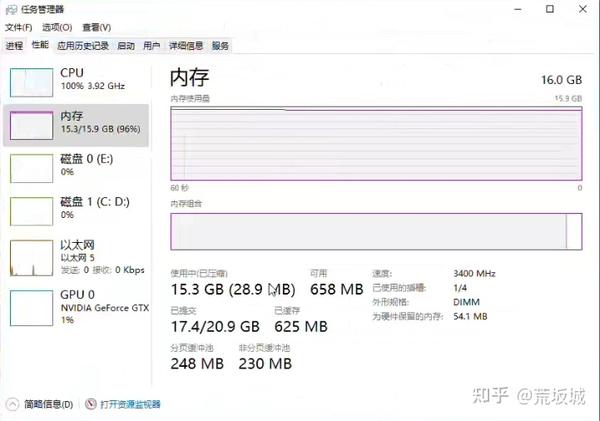Click the resource monitor icon at bottom
Image resolution: width=600 pixels, height=421 pixels.
click(91, 404)
